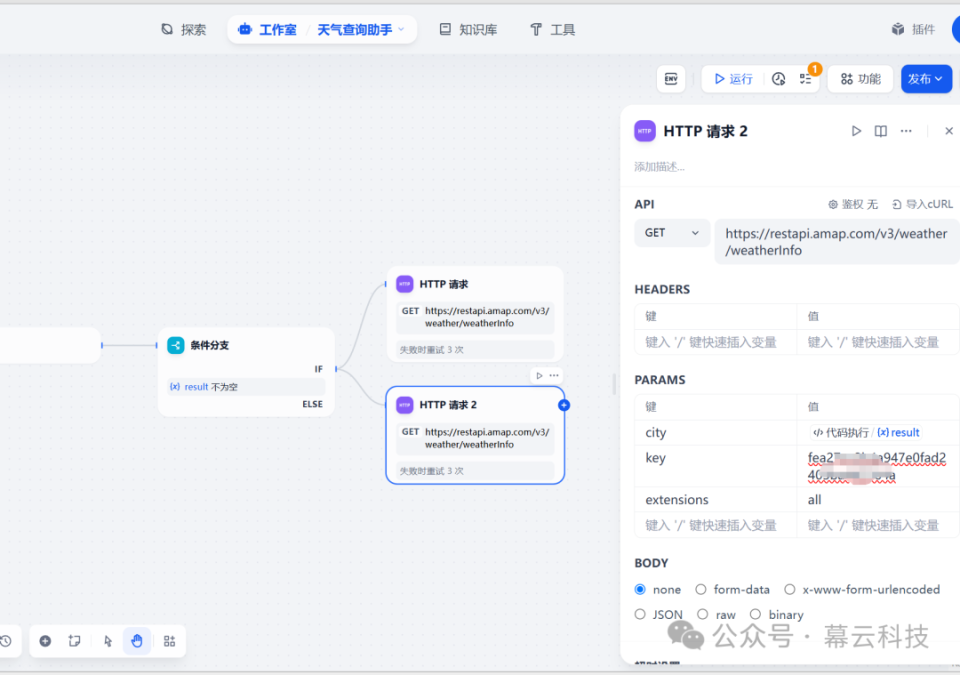
Task: Select the pointer selection tool
Action: [x=107, y=641]
